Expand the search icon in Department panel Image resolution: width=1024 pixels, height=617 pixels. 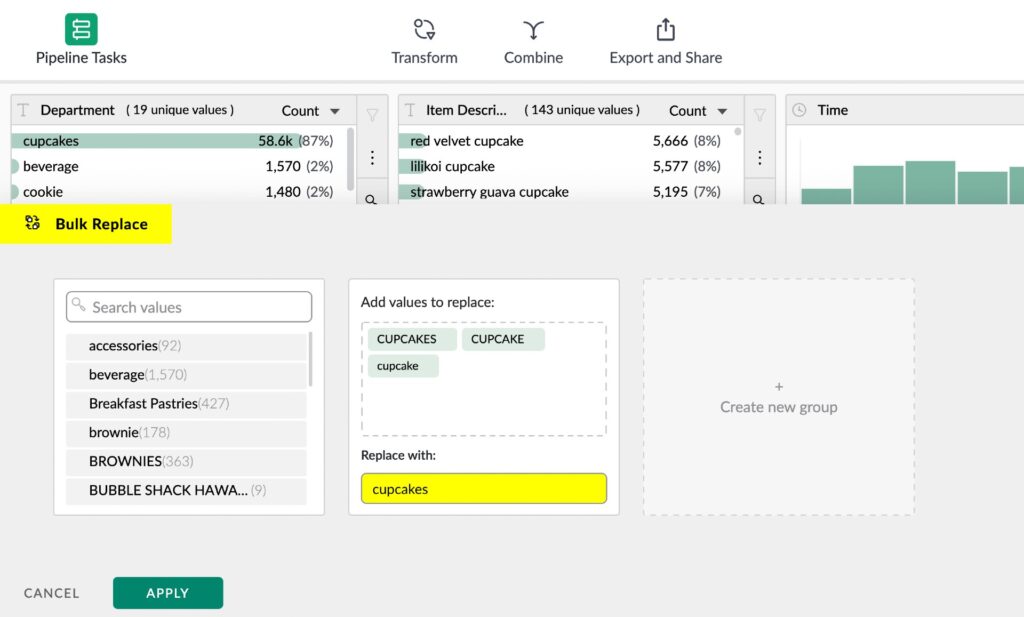pos(371,199)
